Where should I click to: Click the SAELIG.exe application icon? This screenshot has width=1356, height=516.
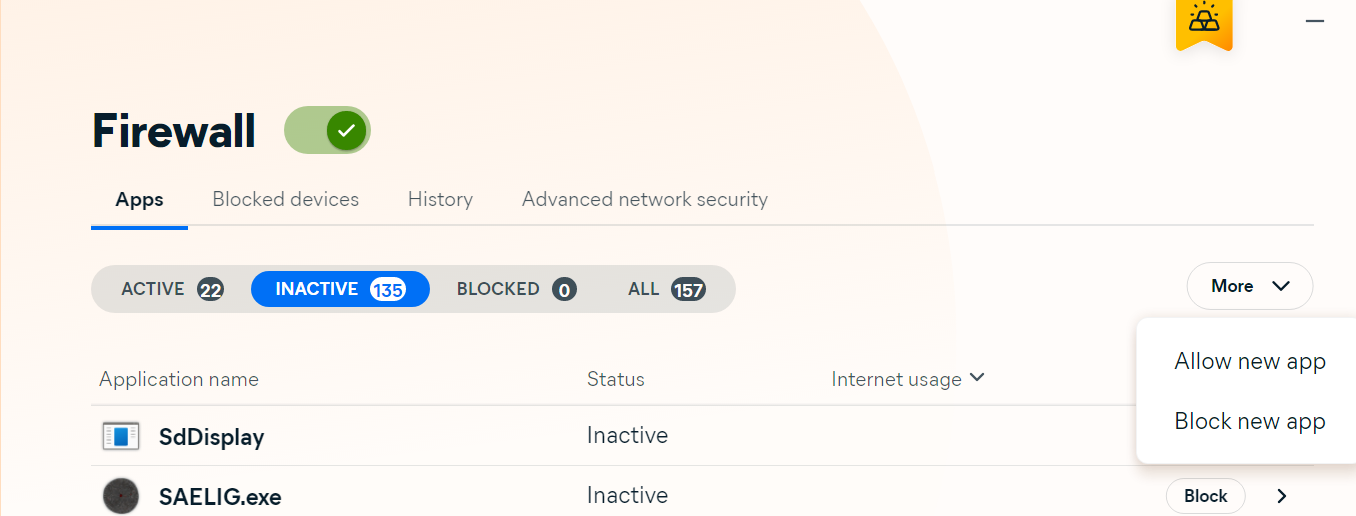pos(121,496)
